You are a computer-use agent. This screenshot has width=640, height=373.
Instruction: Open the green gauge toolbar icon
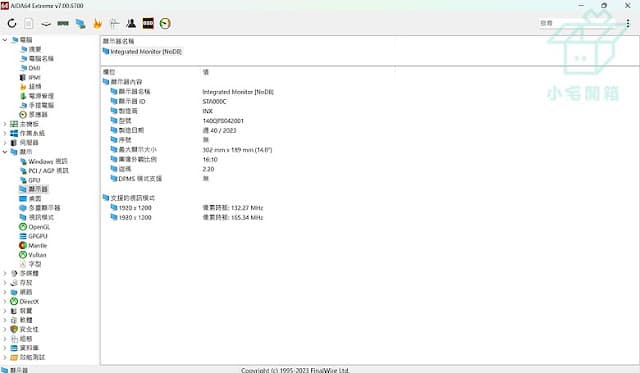click(x=165, y=23)
